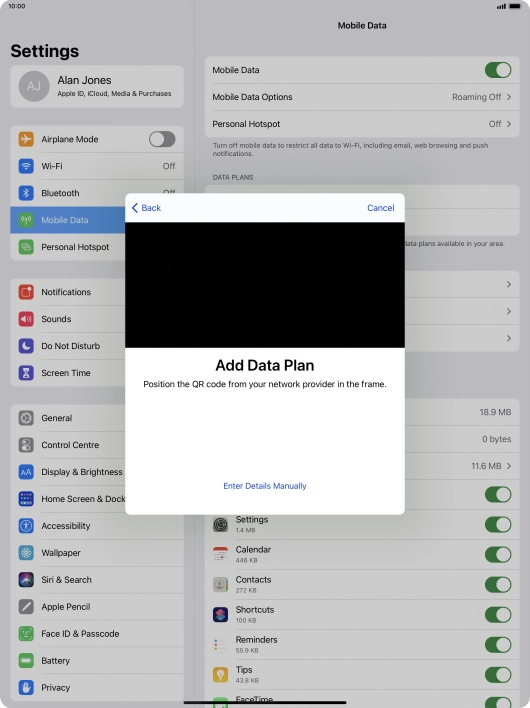Tap the Reminders app icon

(x=220, y=645)
